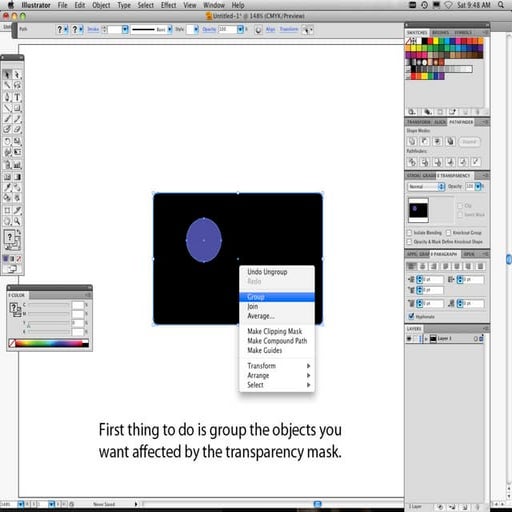The image size is (512, 512).
Task: Toggle the Invert Mask checkbox
Action: (x=460, y=214)
